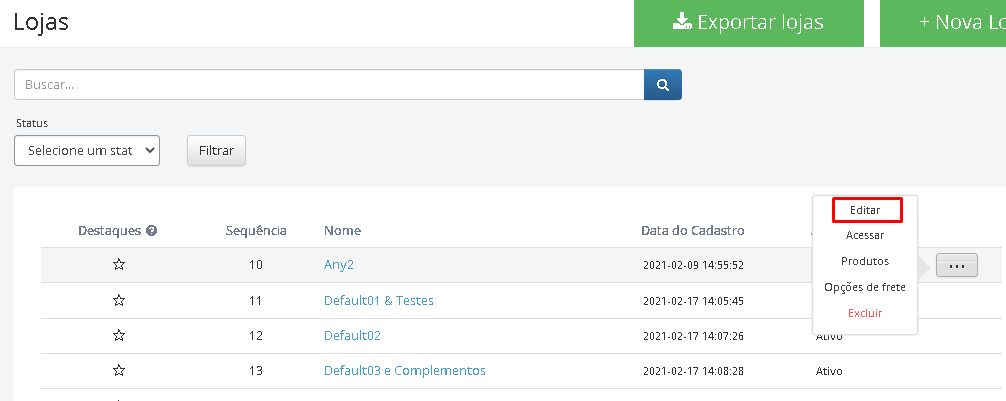Image resolution: width=1006 pixels, height=401 pixels.
Task: Click the sequence number 13
Action: pyautogui.click(x=255, y=371)
